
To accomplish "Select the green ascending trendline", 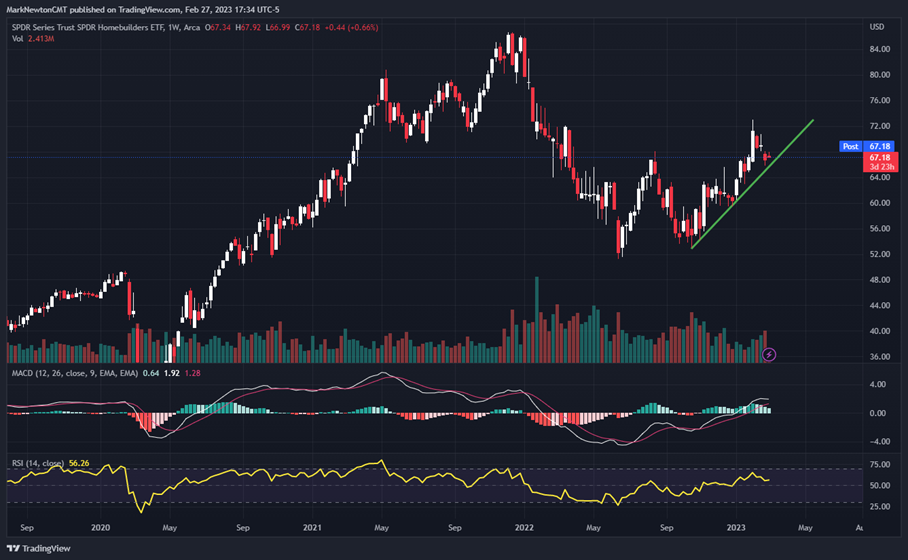I will tap(753, 184).
